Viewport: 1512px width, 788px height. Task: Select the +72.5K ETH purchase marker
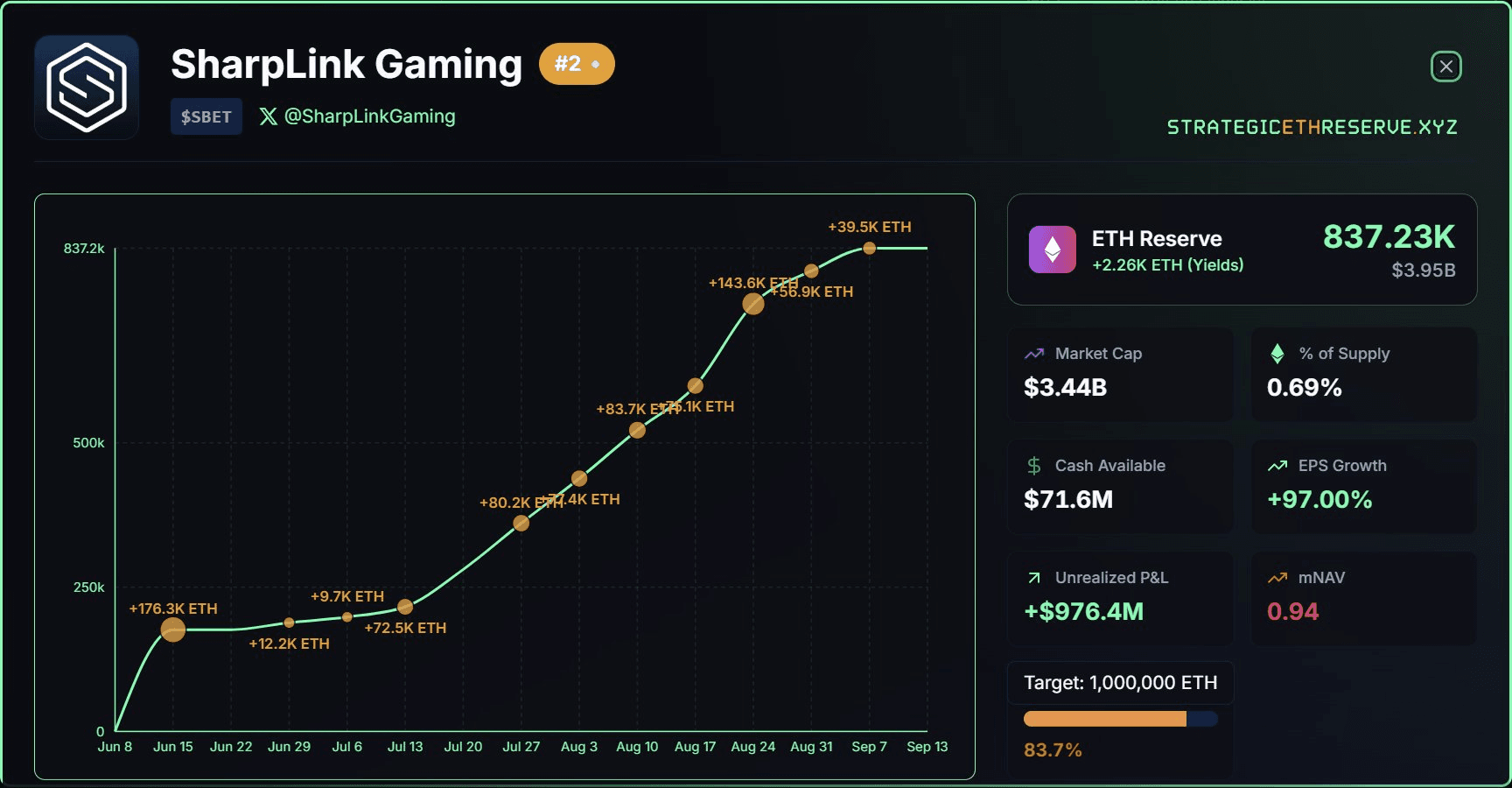(405, 607)
